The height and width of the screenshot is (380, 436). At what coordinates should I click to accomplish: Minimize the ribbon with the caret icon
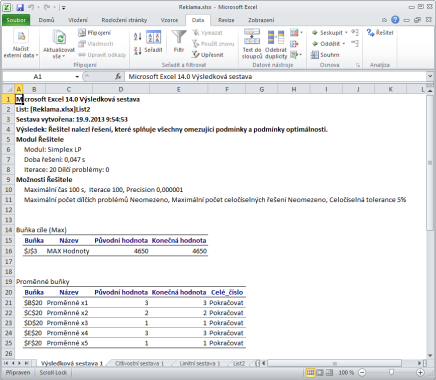(x=384, y=20)
